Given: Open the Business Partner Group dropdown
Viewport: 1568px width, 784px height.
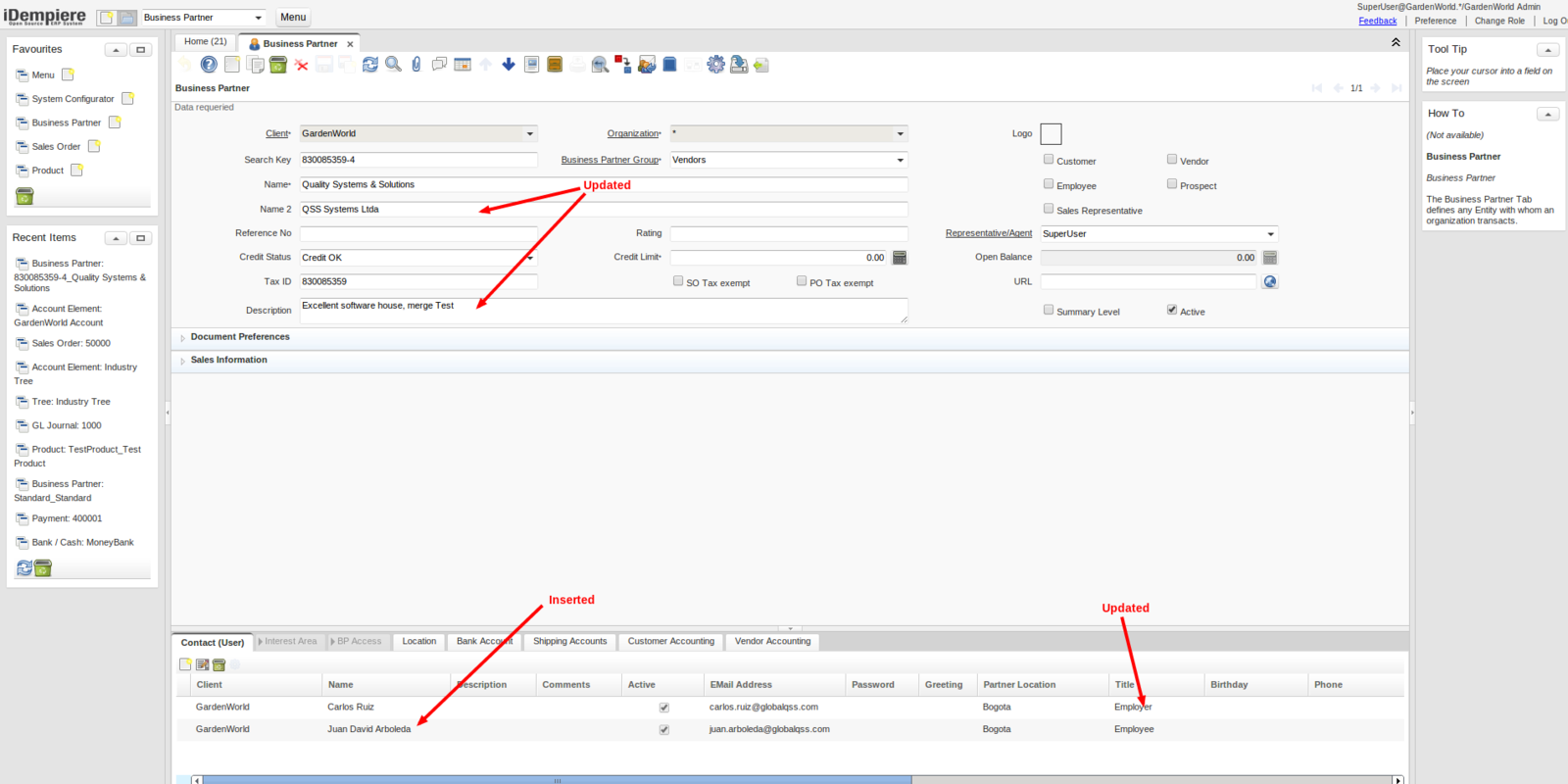Looking at the screenshot, I should click(x=900, y=160).
